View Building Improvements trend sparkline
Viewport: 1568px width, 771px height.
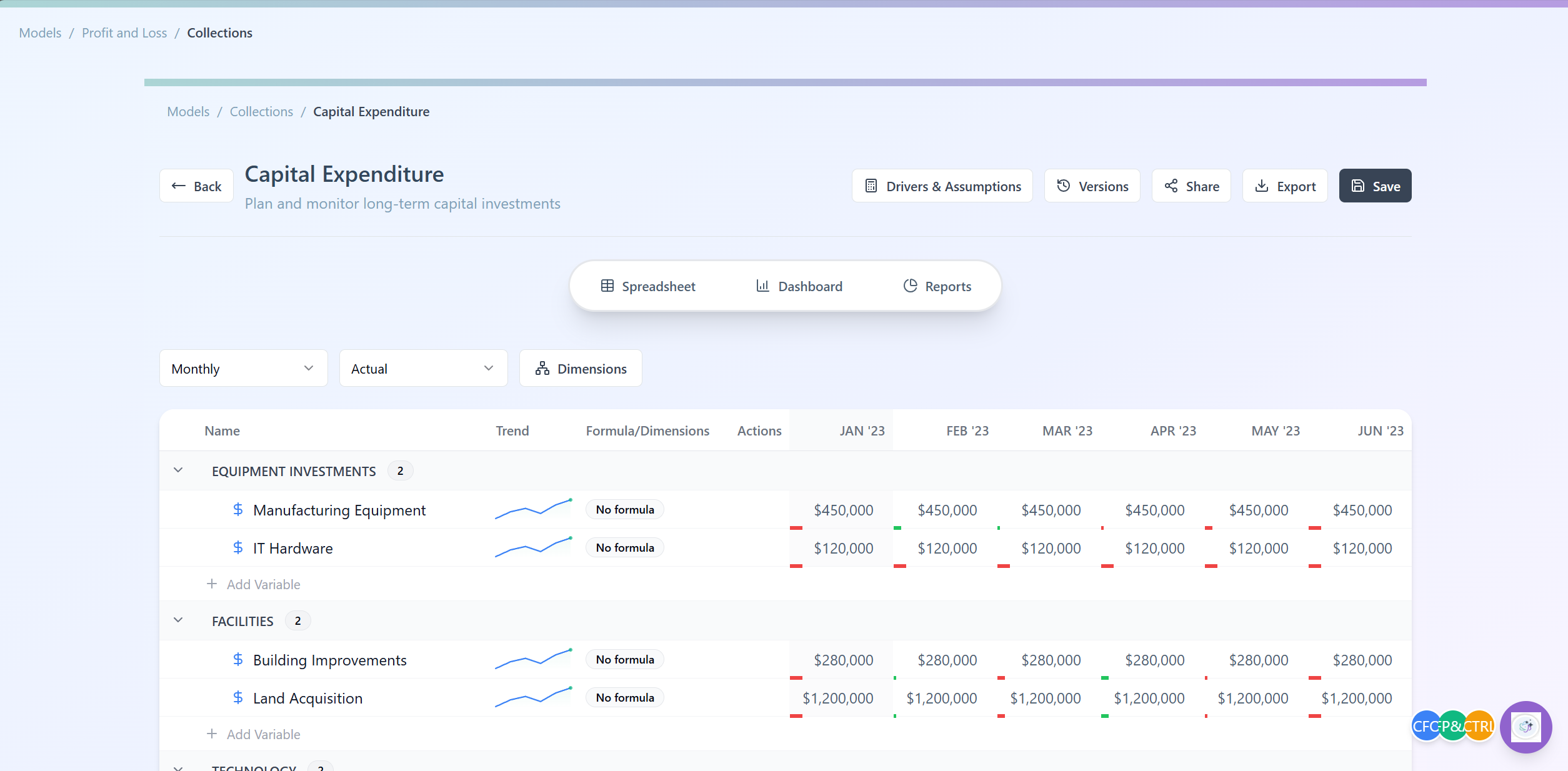[x=534, y=659]
